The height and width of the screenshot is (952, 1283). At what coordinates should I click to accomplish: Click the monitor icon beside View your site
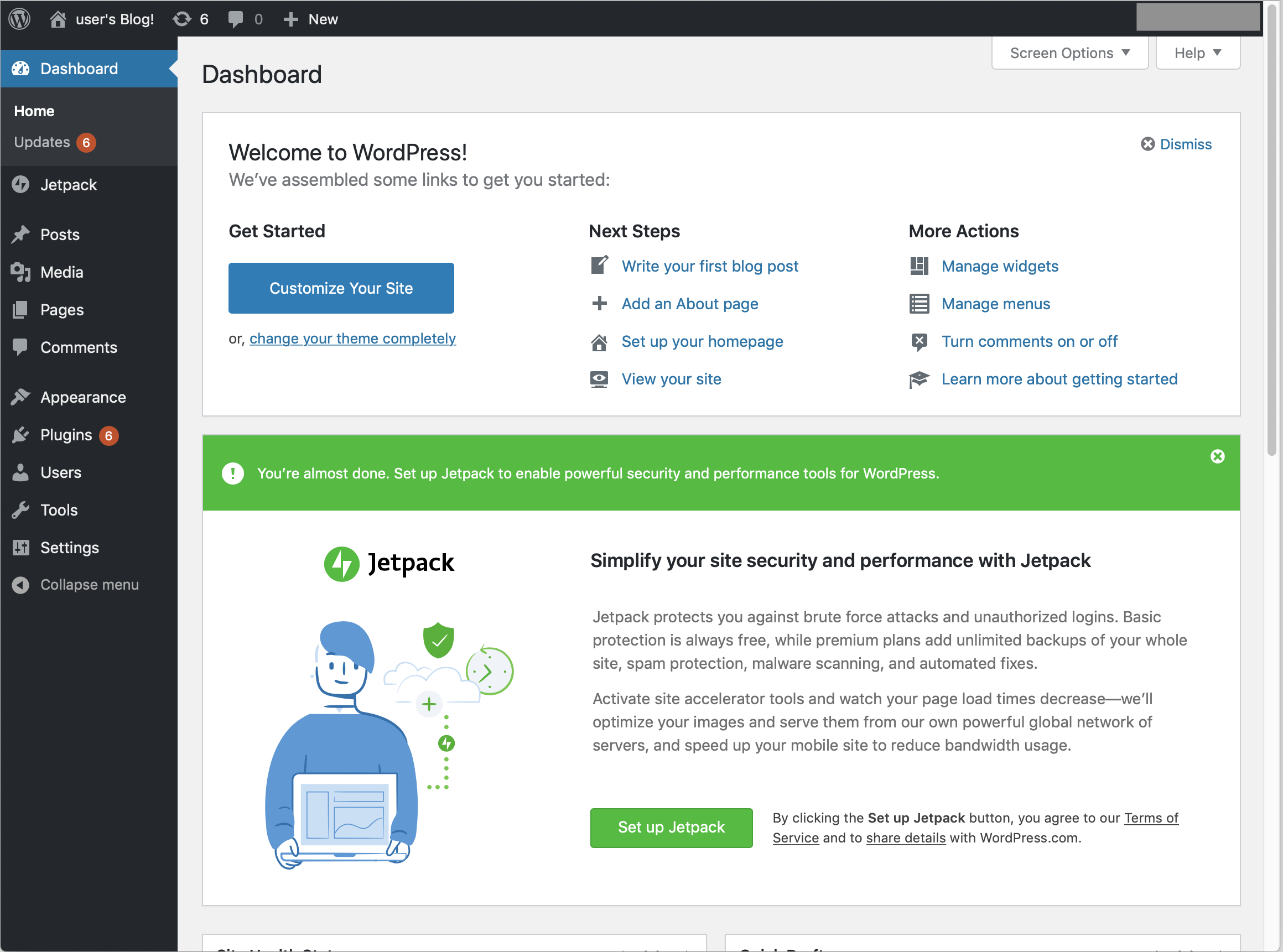tap(599, 380)
